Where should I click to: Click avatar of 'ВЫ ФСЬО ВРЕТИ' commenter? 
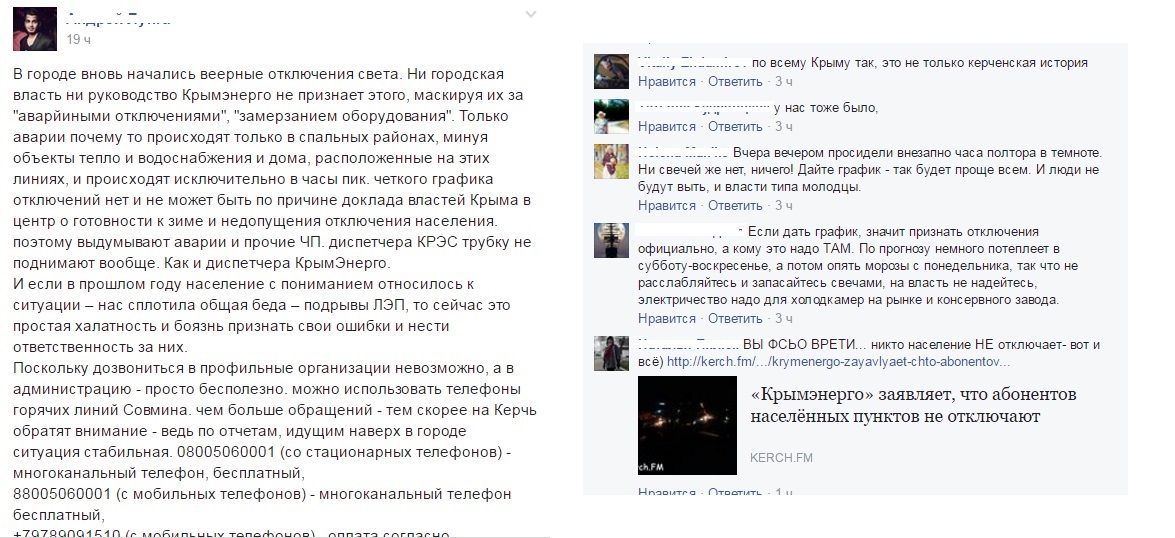(x=611, y=353)
